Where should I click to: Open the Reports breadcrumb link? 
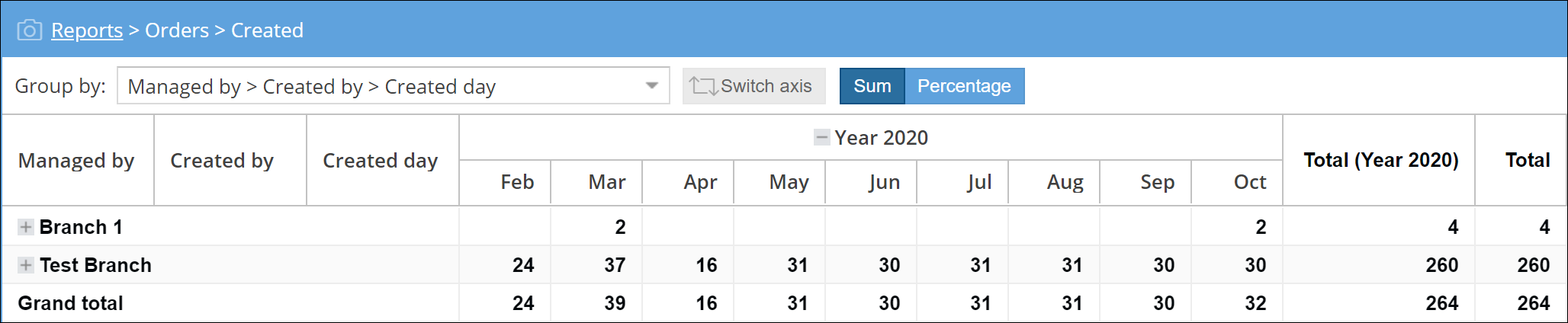[87, 30]
